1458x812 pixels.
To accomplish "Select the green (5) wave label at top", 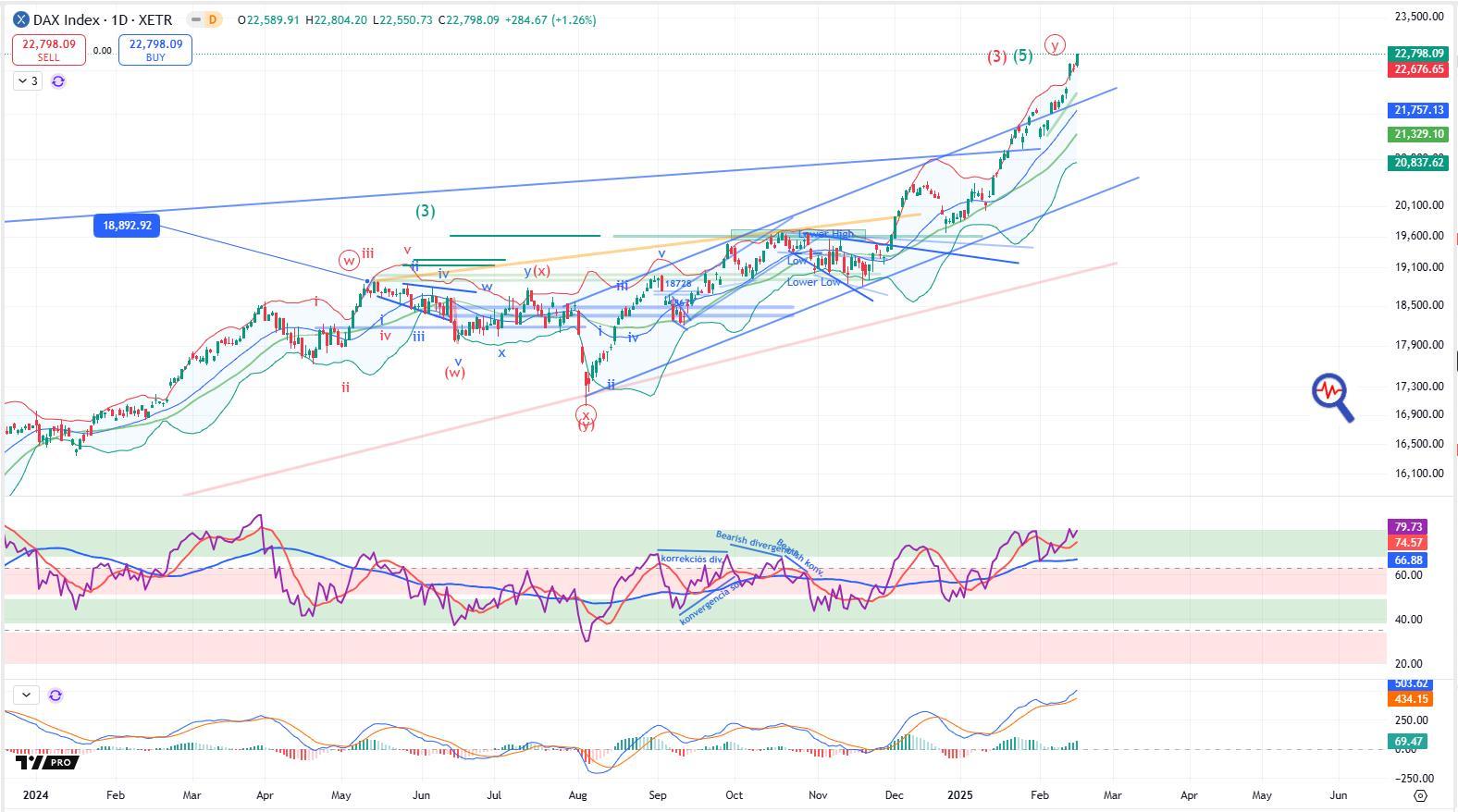I will 1022,55.
